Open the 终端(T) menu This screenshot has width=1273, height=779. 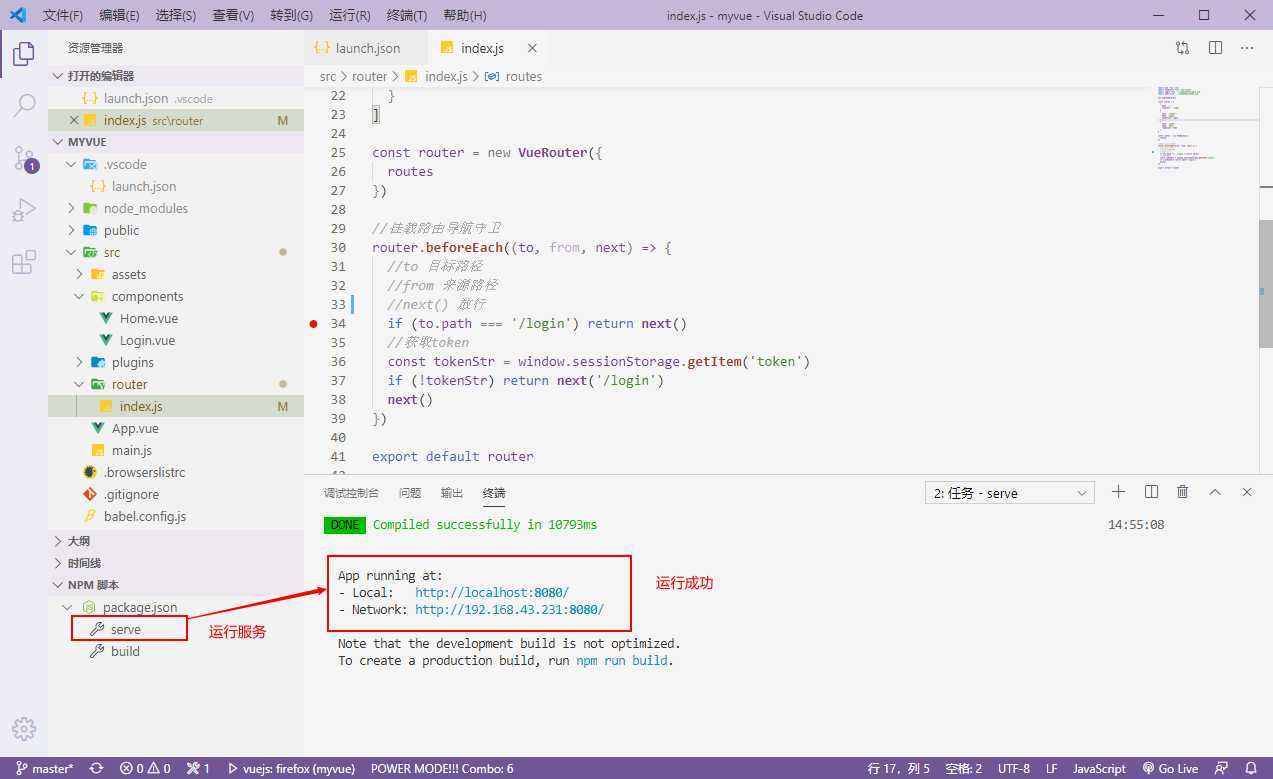[406, 16]
